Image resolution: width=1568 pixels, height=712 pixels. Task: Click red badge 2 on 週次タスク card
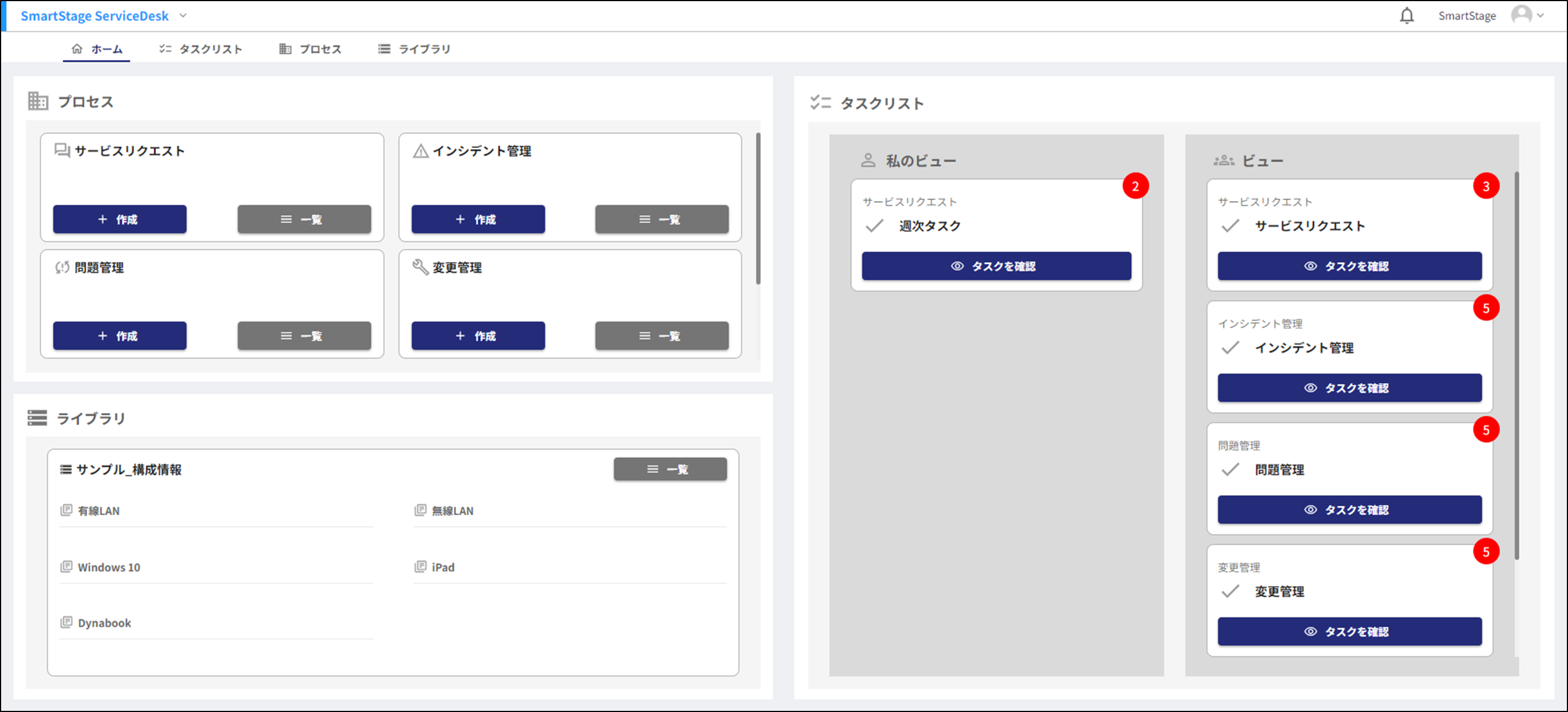1135,186
